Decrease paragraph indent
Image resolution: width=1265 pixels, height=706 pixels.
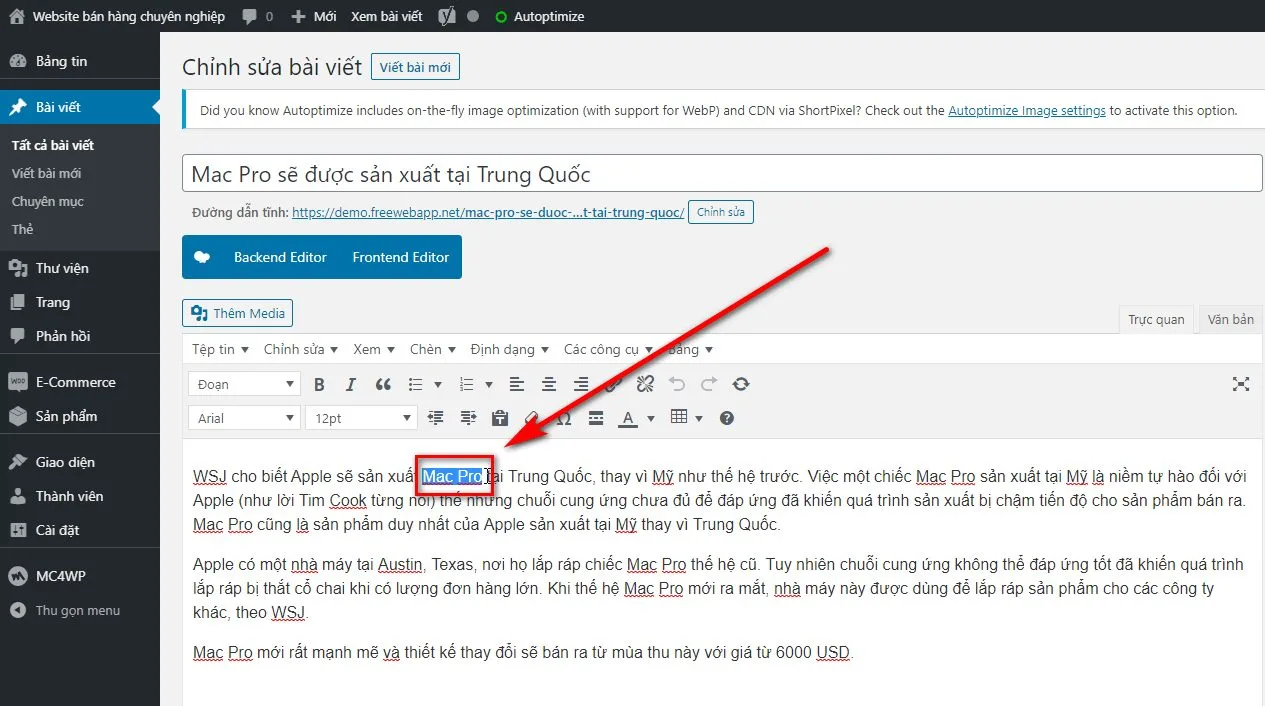coord(436,418)
